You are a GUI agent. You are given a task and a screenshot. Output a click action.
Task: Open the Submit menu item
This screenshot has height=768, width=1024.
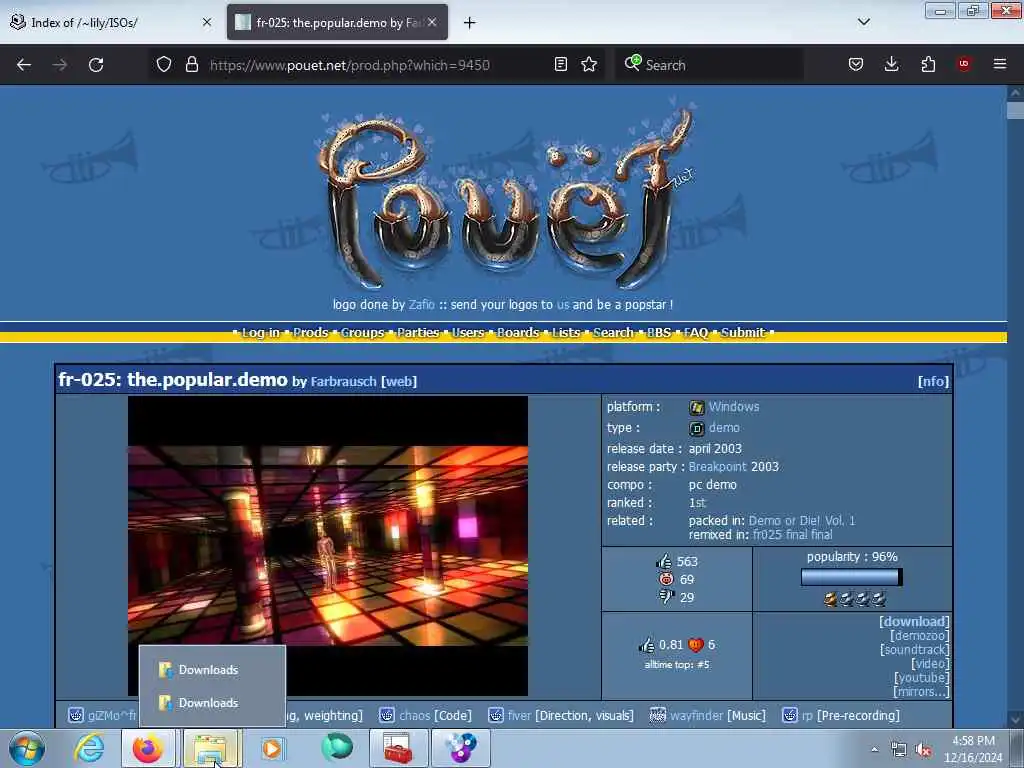743,332
